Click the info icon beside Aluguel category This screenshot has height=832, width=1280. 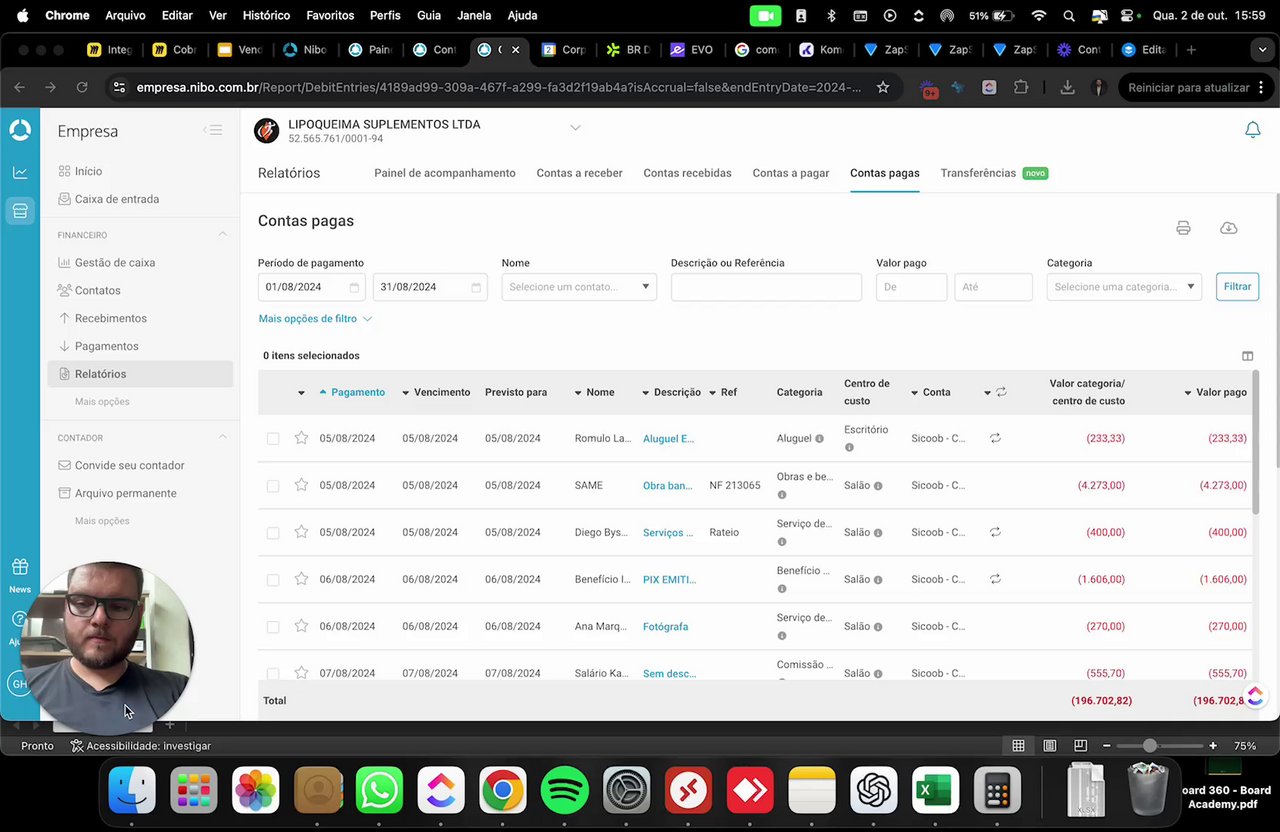pyautogui.click(x=819, y=438)
